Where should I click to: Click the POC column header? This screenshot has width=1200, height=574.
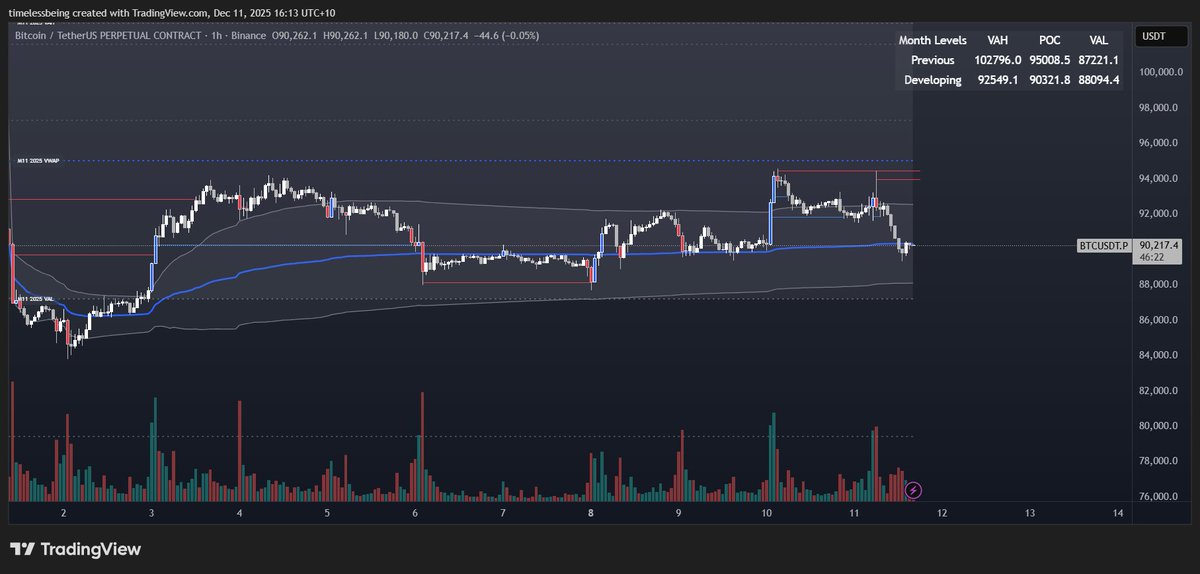[x=1050, y=40]
